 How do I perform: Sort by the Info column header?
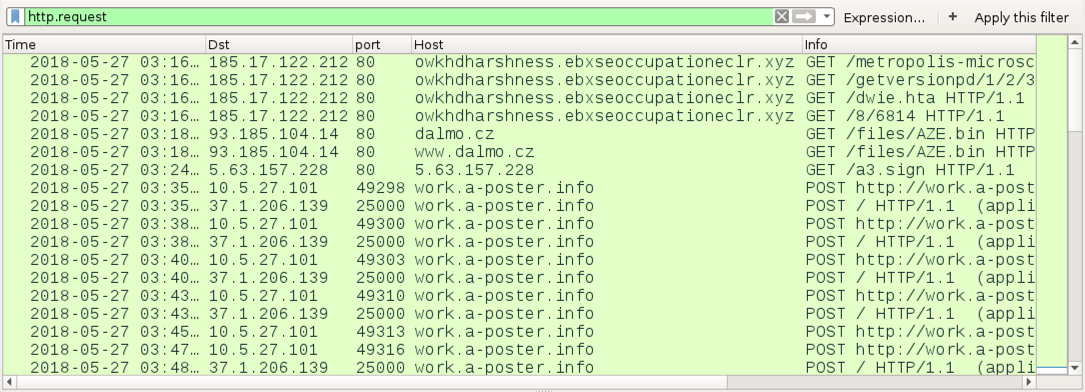point(919,44)
